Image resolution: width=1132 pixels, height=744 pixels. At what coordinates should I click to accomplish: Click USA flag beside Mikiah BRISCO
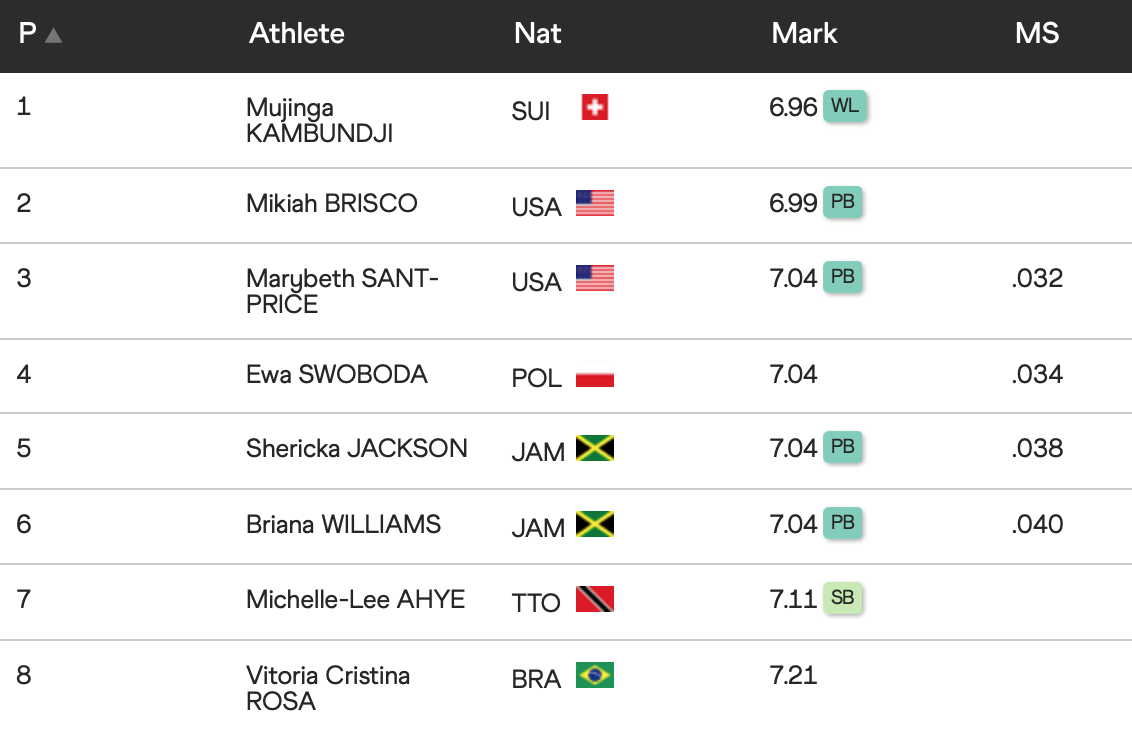[x=595, y=203]
